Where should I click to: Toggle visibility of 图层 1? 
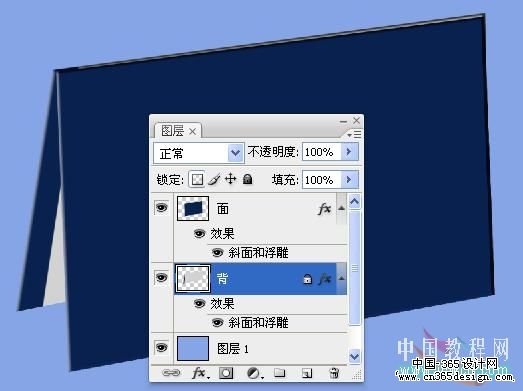tap(162, 348)
